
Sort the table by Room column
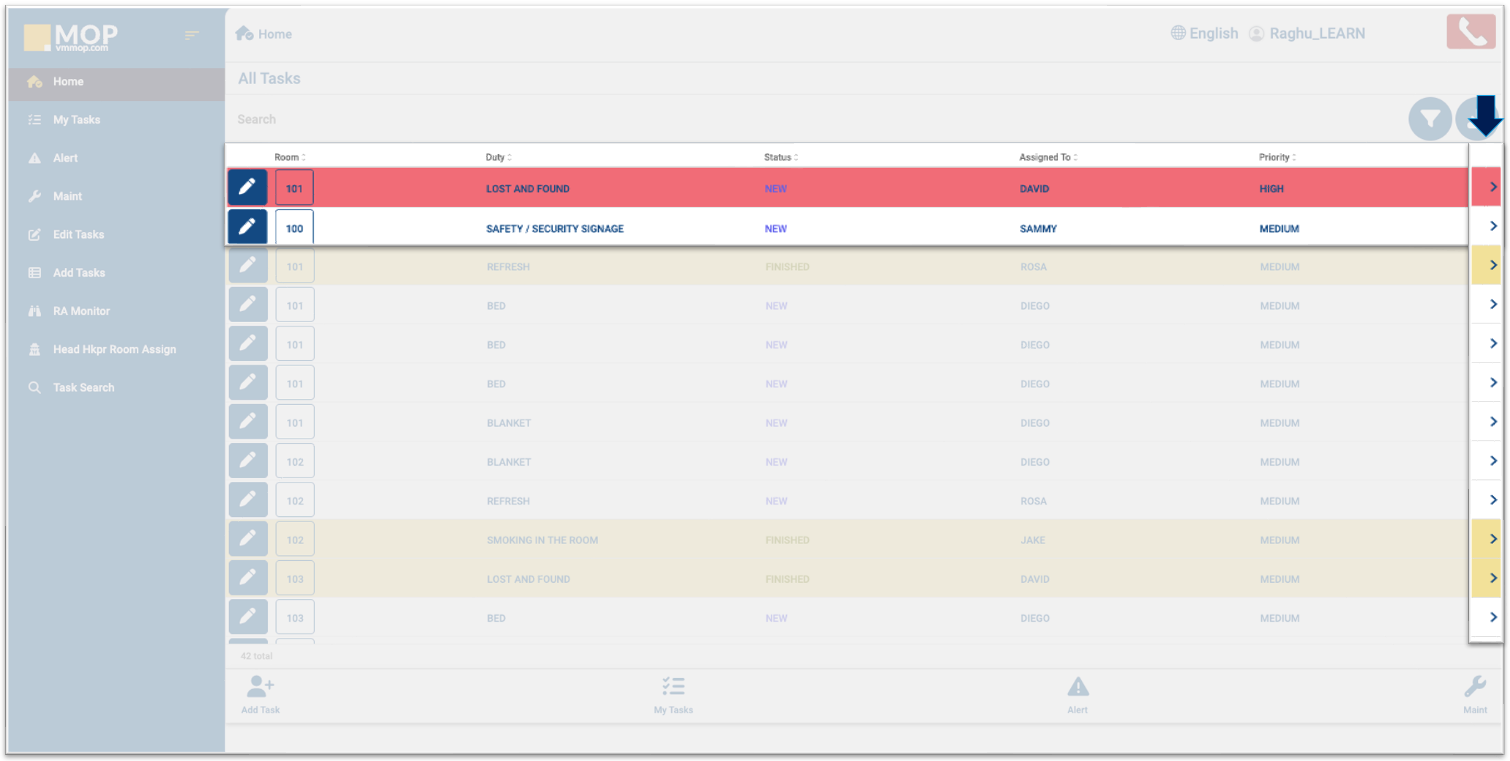(290, 157)
